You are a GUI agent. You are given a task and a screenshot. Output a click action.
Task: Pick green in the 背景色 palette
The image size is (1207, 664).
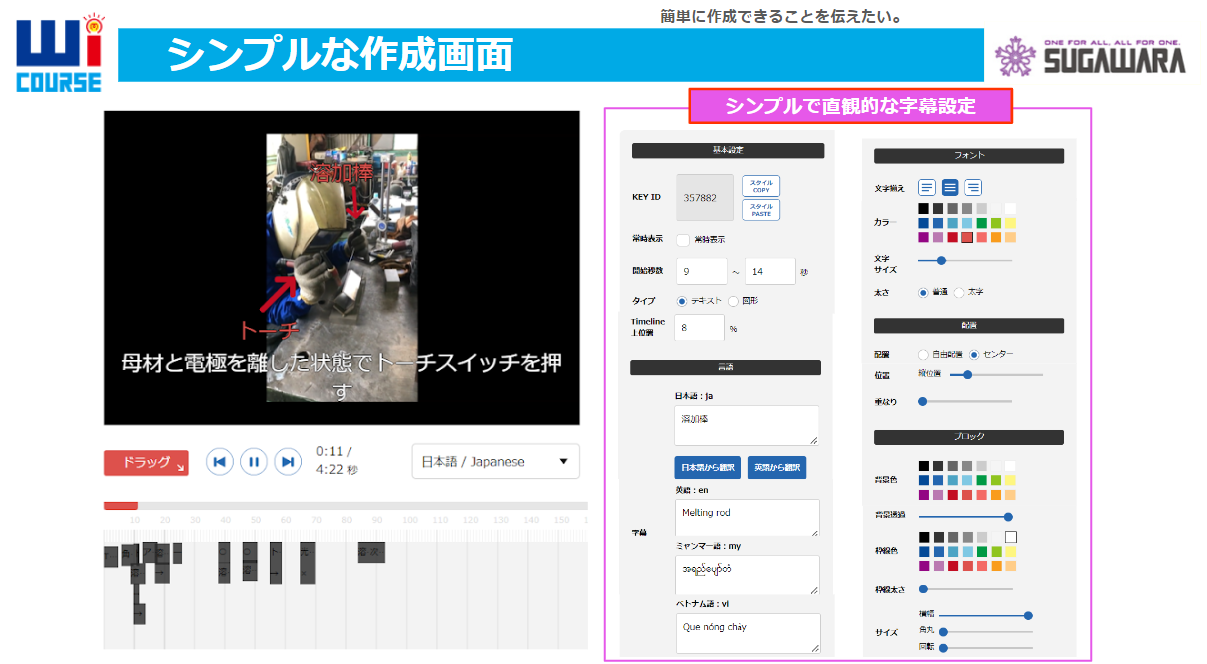pyautogui.click(x=982, y=480)
